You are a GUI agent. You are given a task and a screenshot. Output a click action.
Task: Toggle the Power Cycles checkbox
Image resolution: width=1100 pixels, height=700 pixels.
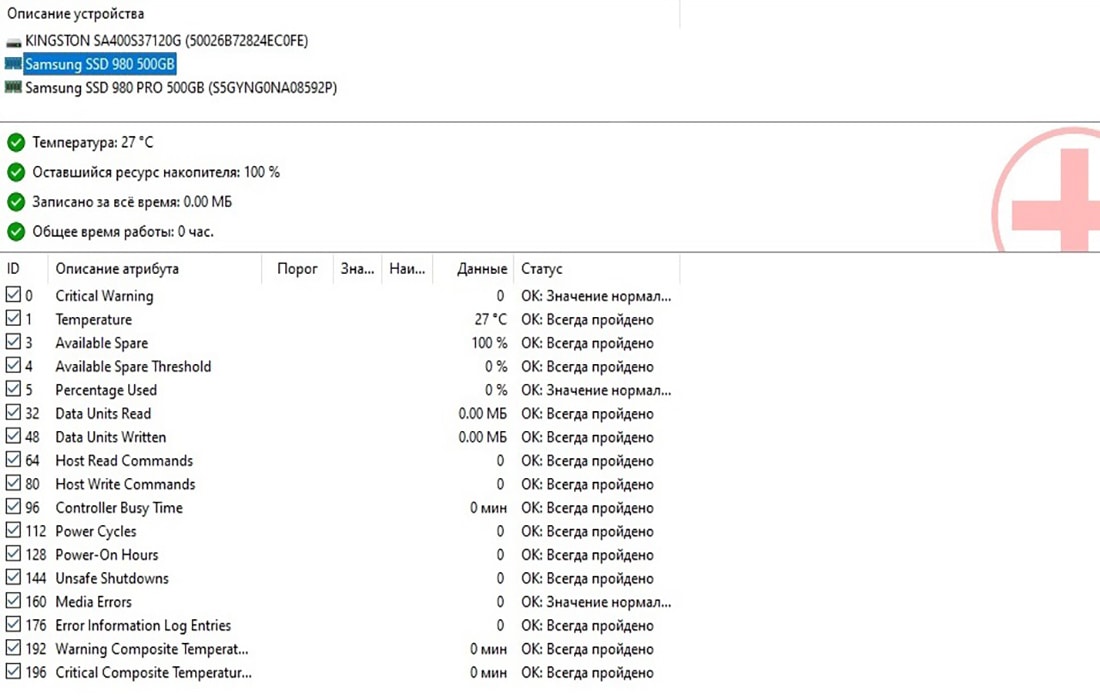[13, 530]
